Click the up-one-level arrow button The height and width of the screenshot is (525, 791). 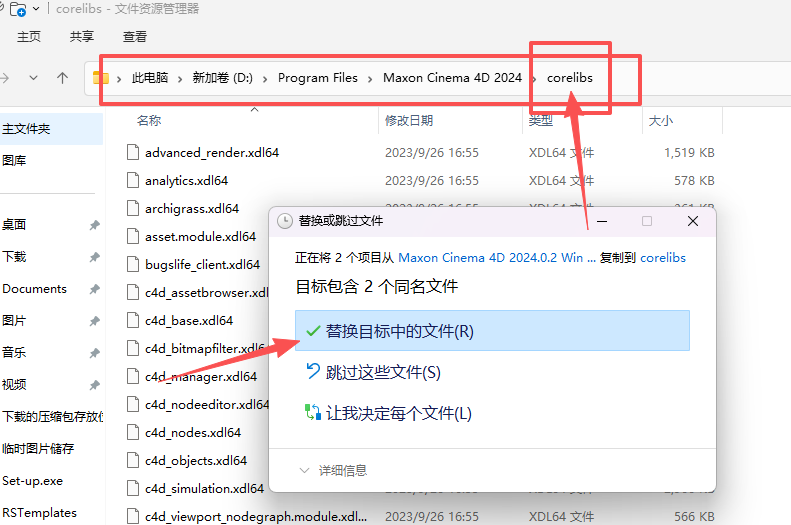(63, 78)
